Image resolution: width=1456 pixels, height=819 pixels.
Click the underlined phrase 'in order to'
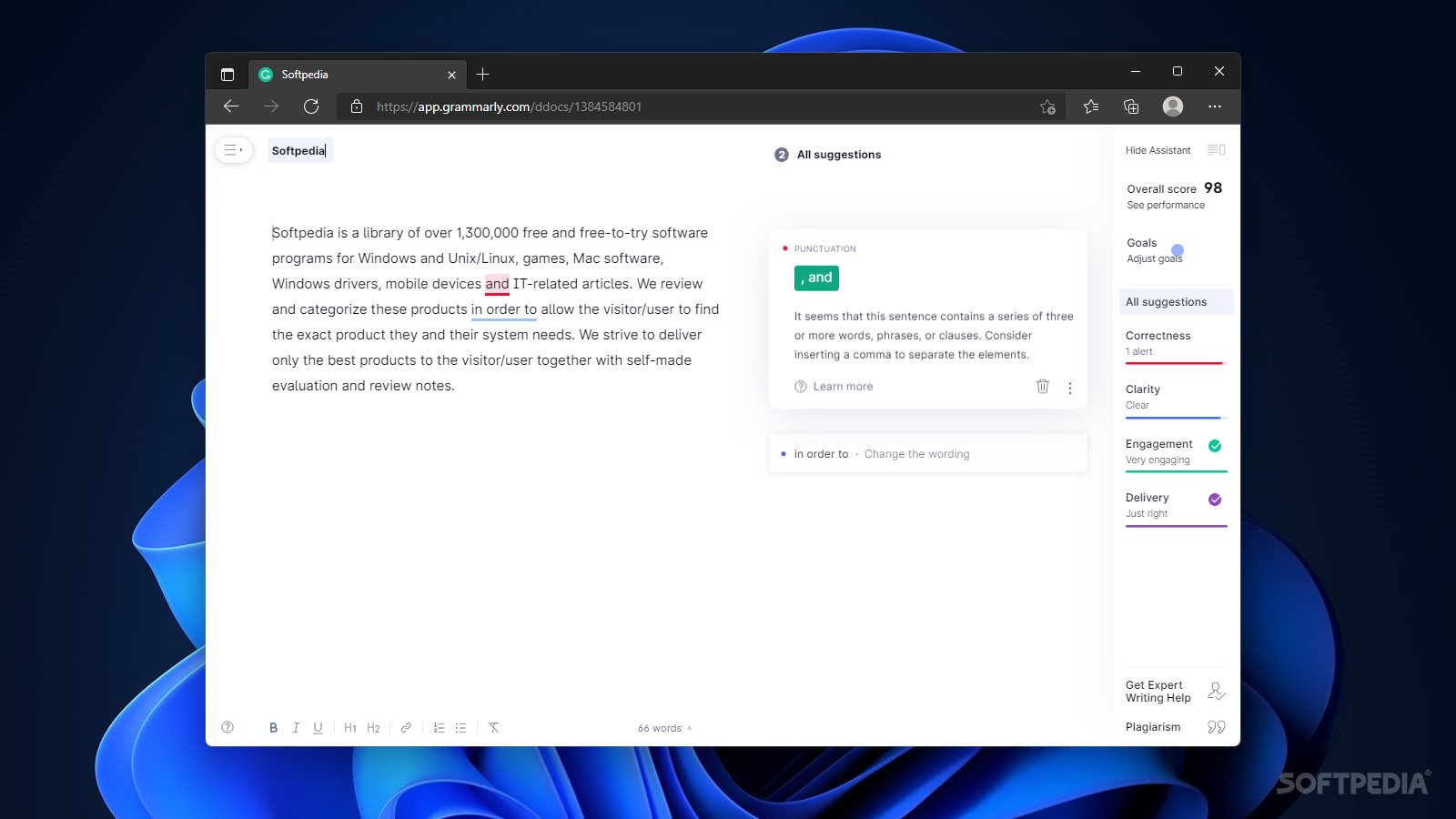tap(504, 309)
